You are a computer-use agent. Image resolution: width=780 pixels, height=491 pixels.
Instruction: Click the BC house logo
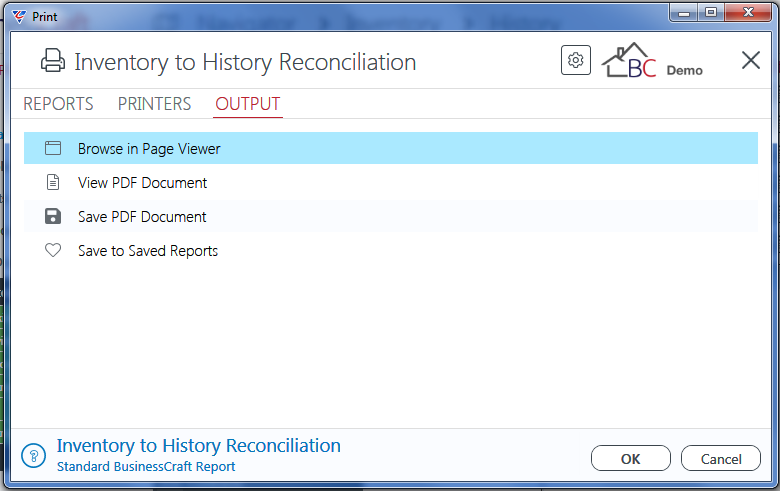pos(629,61)
